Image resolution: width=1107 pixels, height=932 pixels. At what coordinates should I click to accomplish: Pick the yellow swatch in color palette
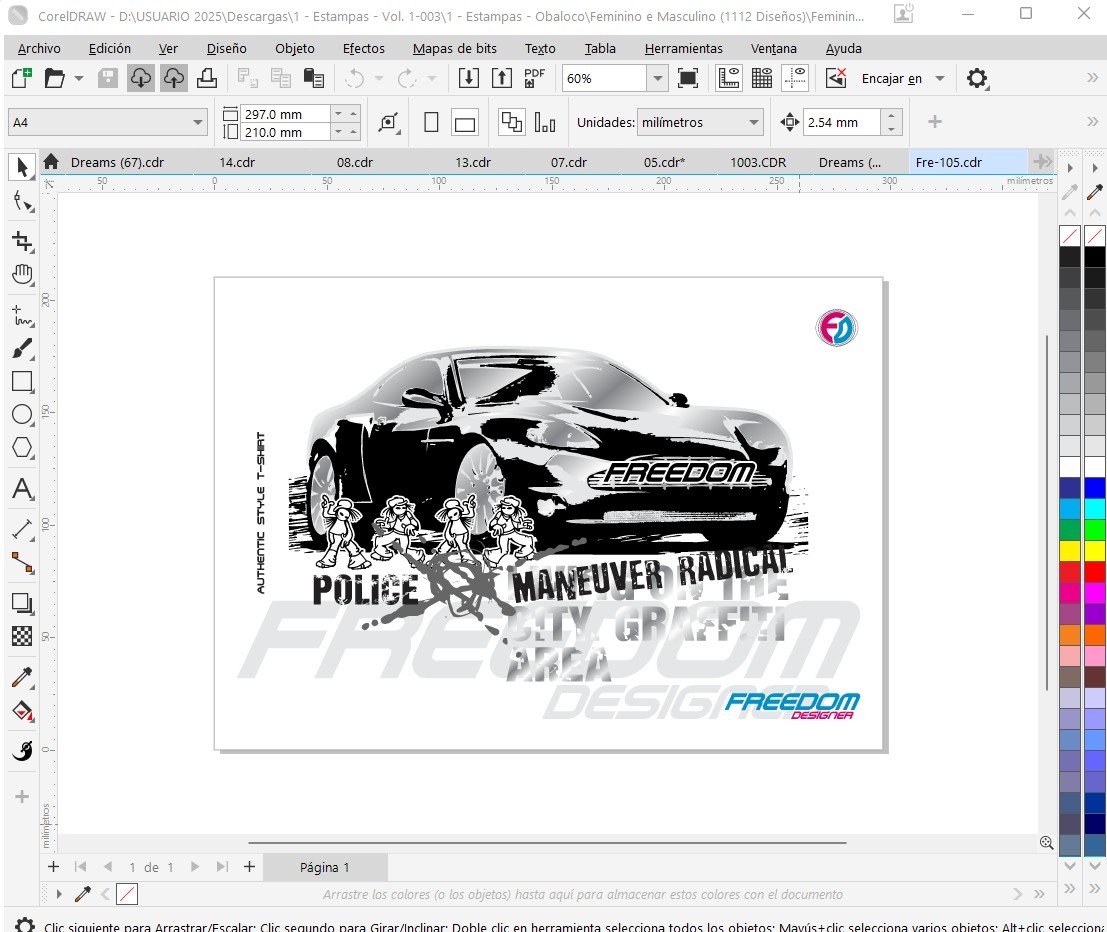click(1069, 550)
